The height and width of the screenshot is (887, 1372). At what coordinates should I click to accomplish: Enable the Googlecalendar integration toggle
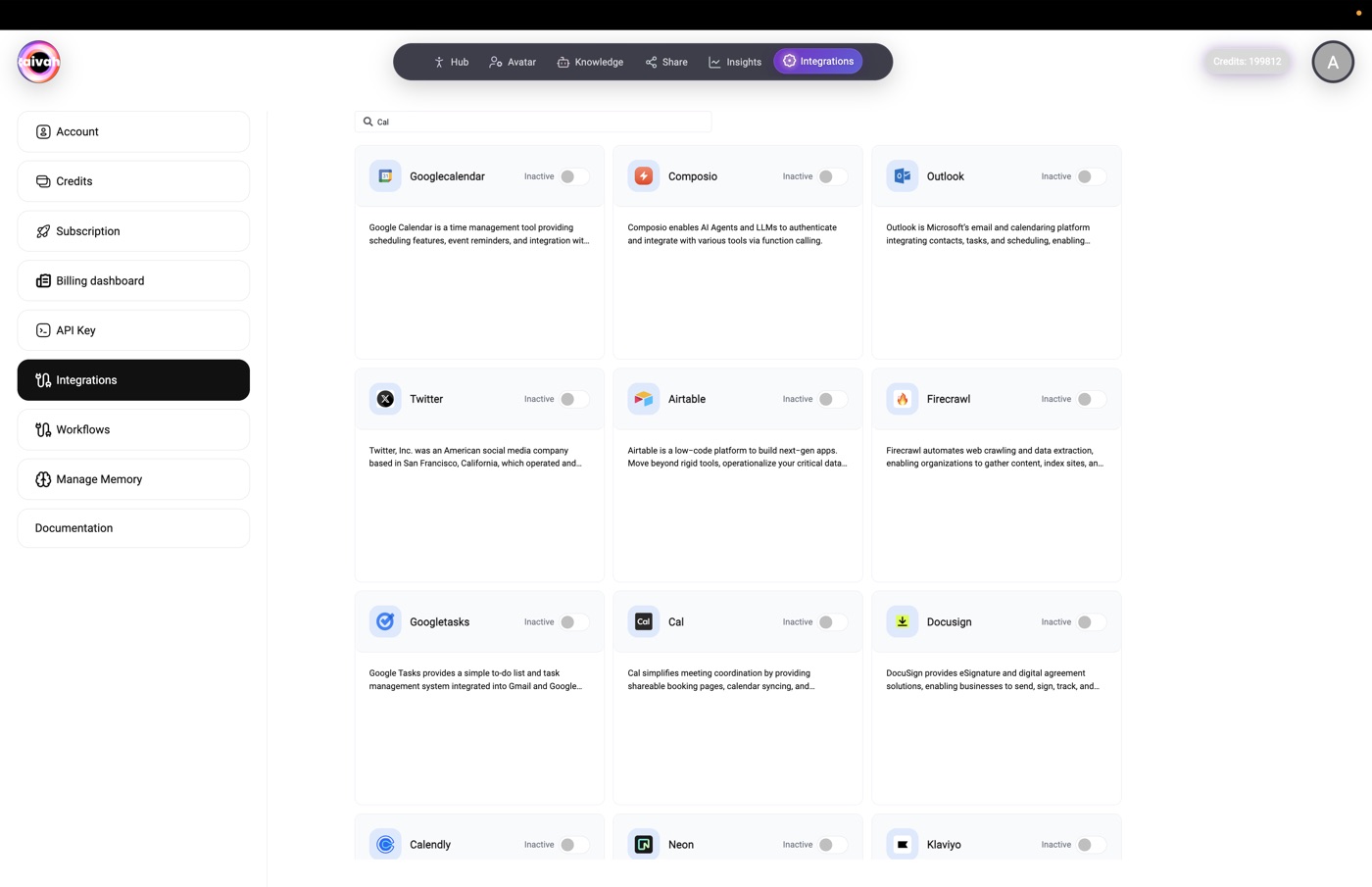[574, 176]
